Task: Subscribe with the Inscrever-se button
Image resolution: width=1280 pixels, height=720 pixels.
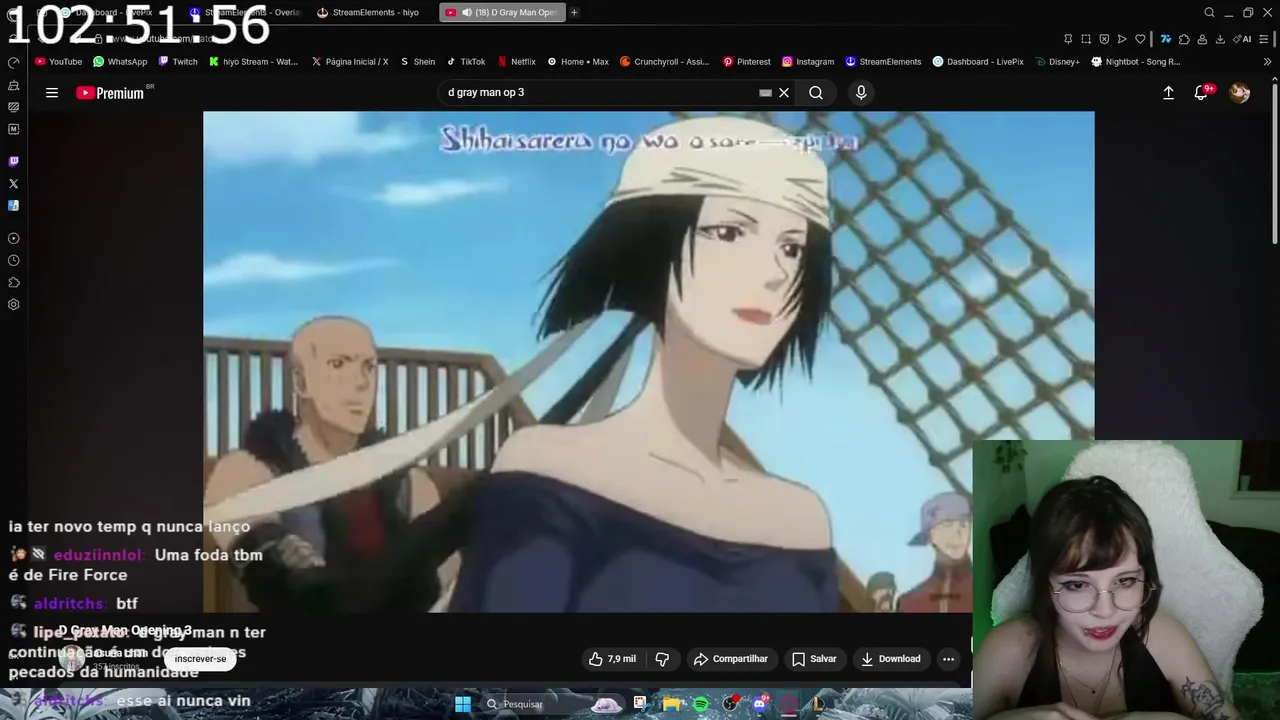Action: pos(200,659)
